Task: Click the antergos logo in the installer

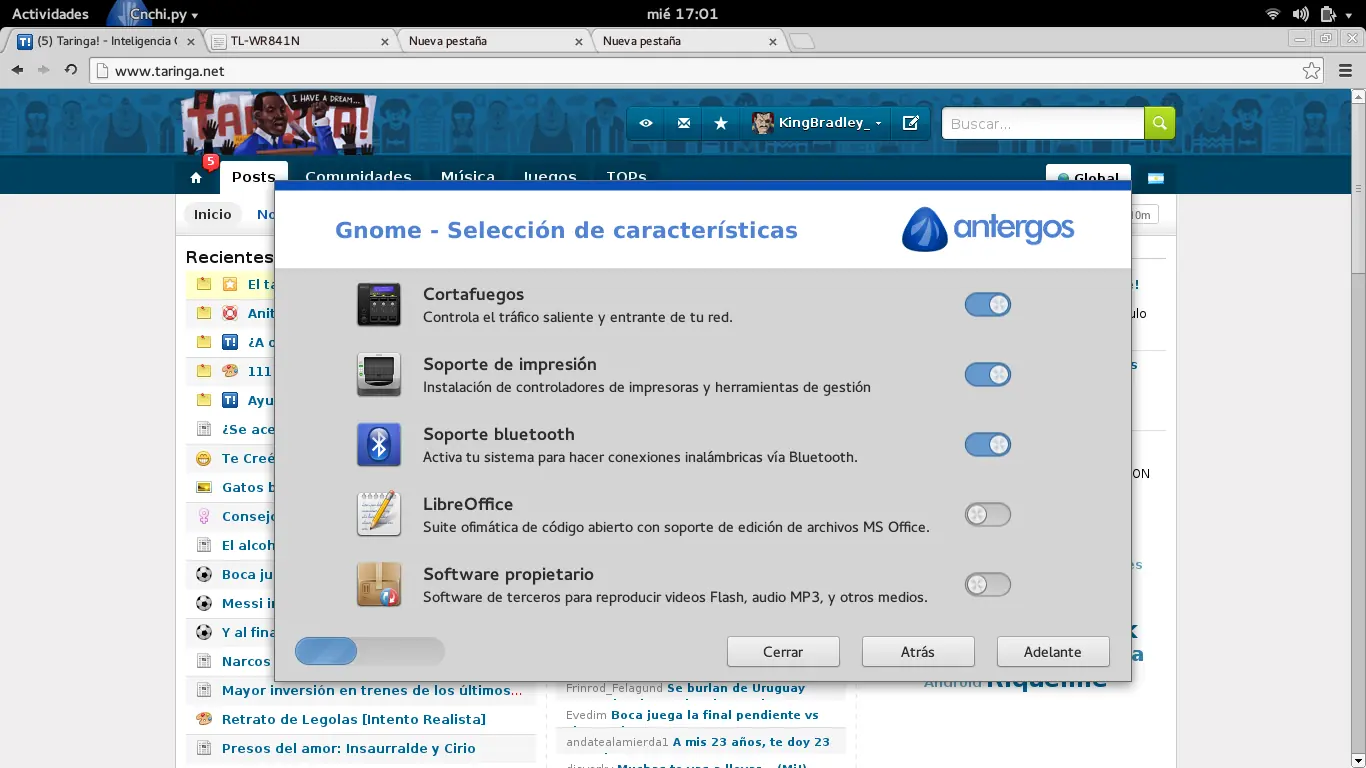Action: tap(988, 229)
